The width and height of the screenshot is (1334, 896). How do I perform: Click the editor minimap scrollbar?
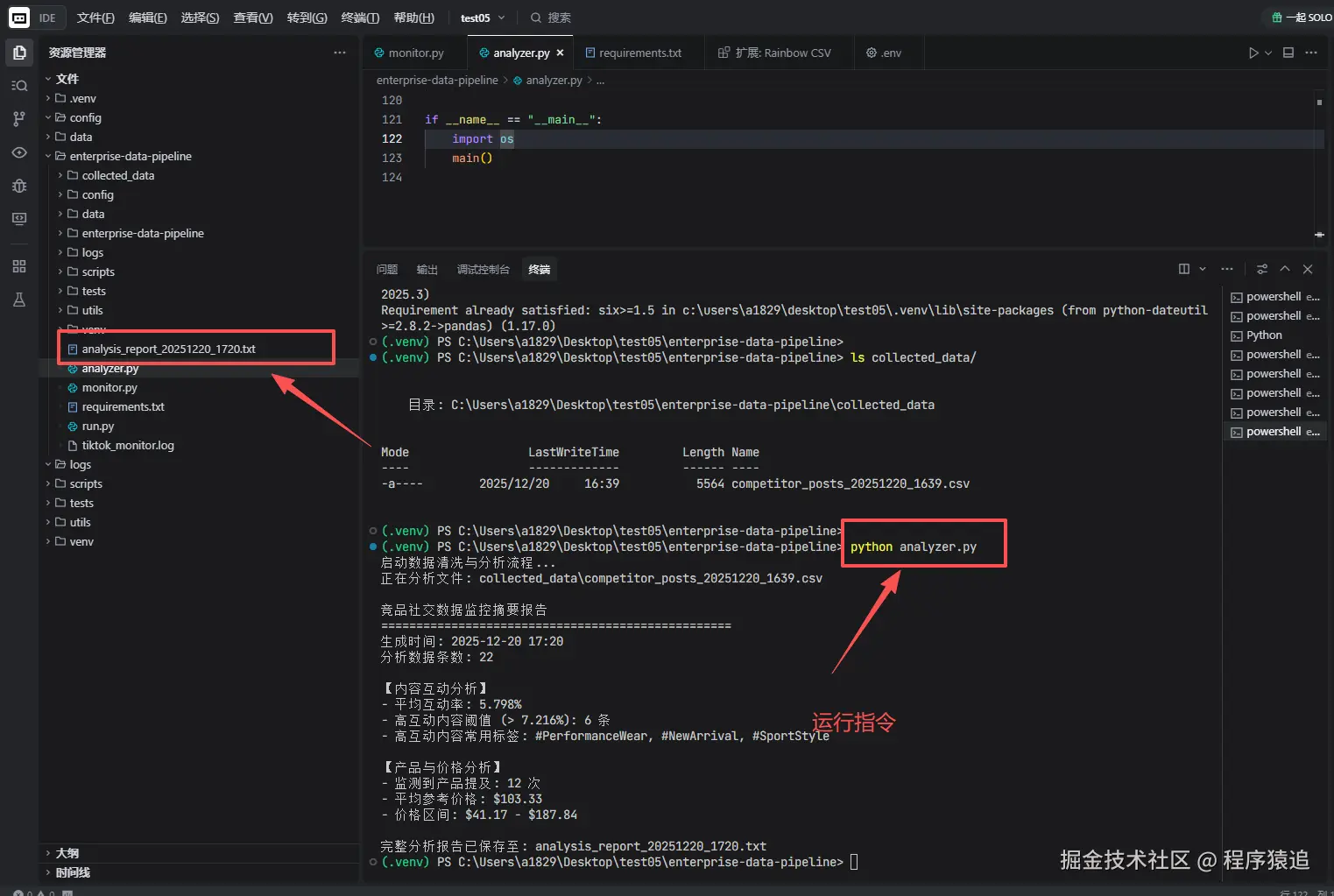click(1319, 166)
